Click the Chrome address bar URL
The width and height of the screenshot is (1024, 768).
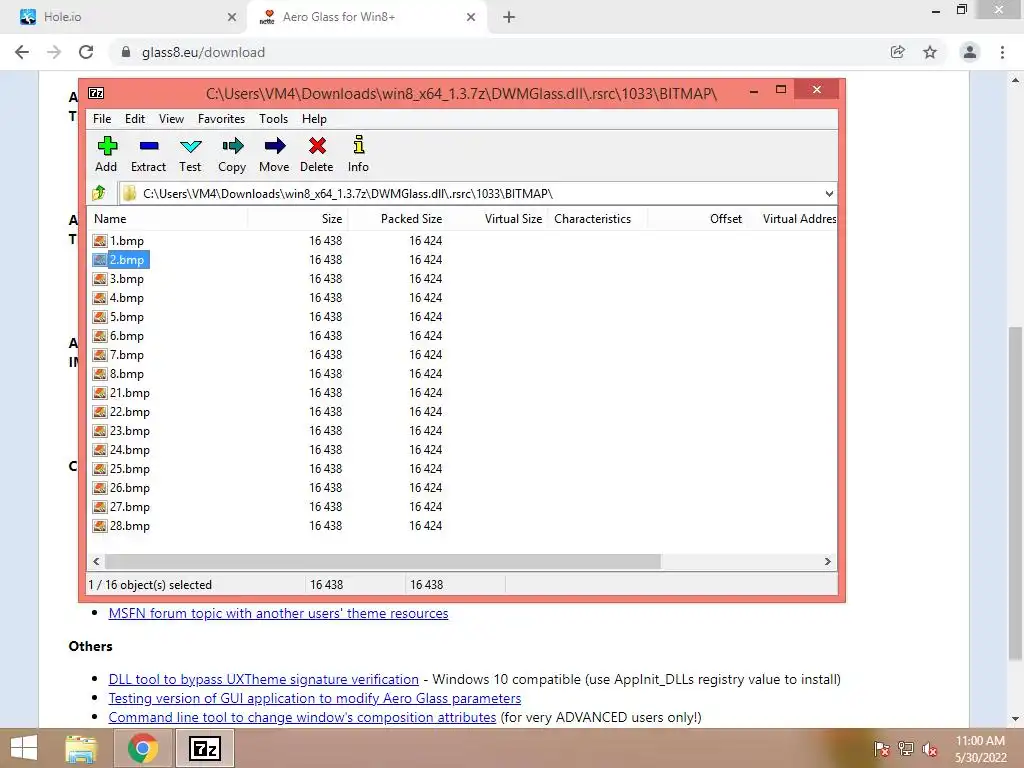coord(203,52)
